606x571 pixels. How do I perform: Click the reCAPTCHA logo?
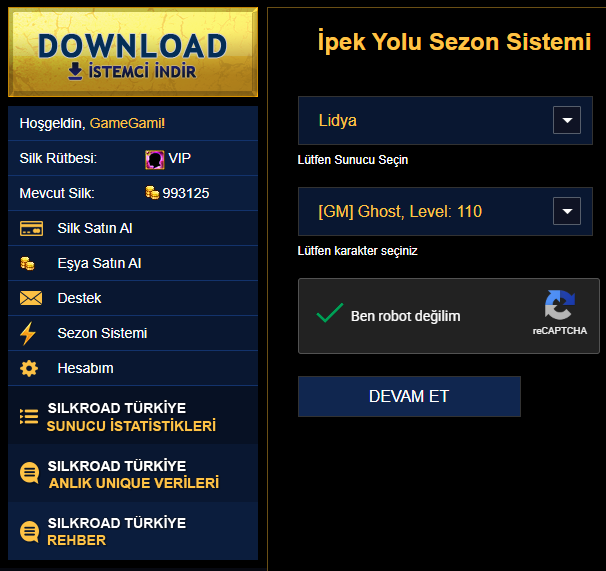pyautogui.click(x=560, y=305)
